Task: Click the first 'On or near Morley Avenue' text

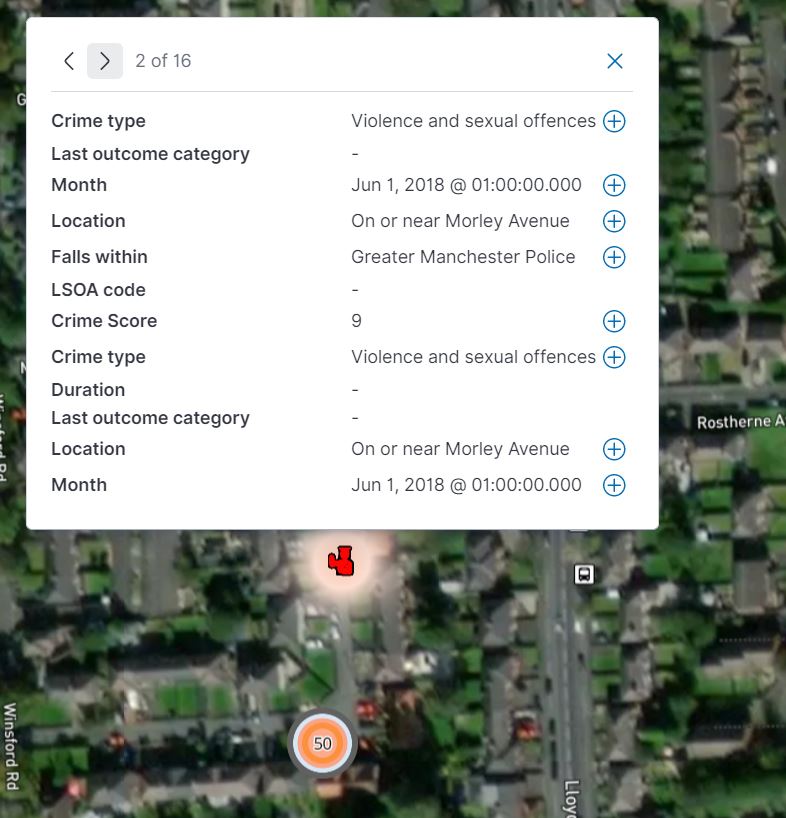Action: [x=460, y=221]
